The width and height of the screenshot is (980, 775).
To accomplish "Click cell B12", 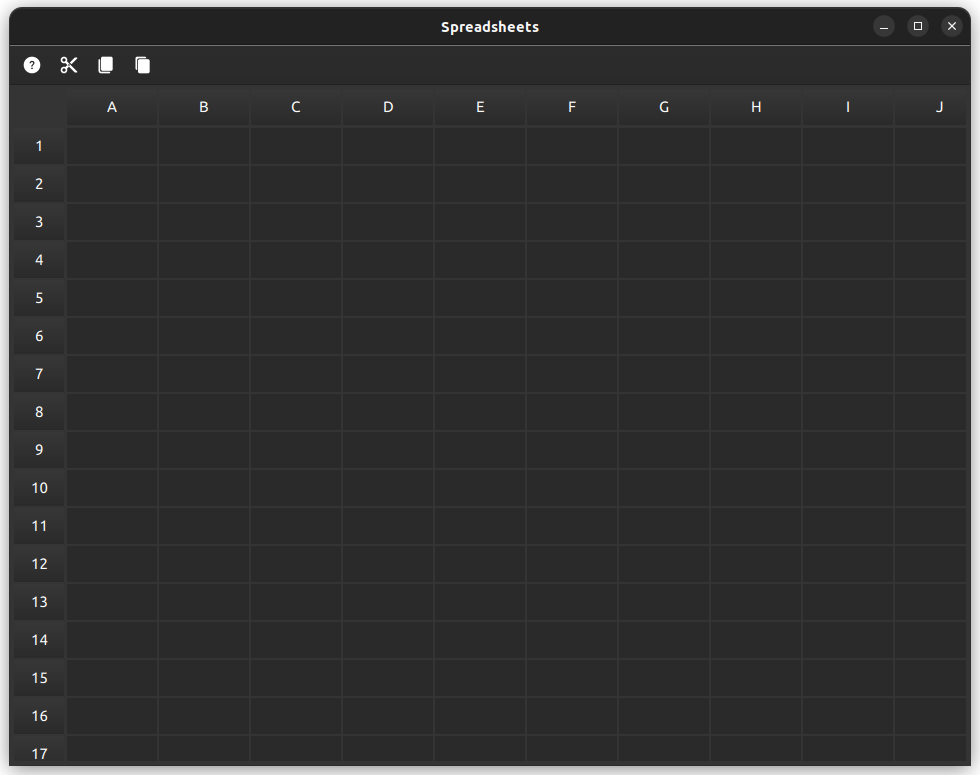I will (x=203, y=564).
